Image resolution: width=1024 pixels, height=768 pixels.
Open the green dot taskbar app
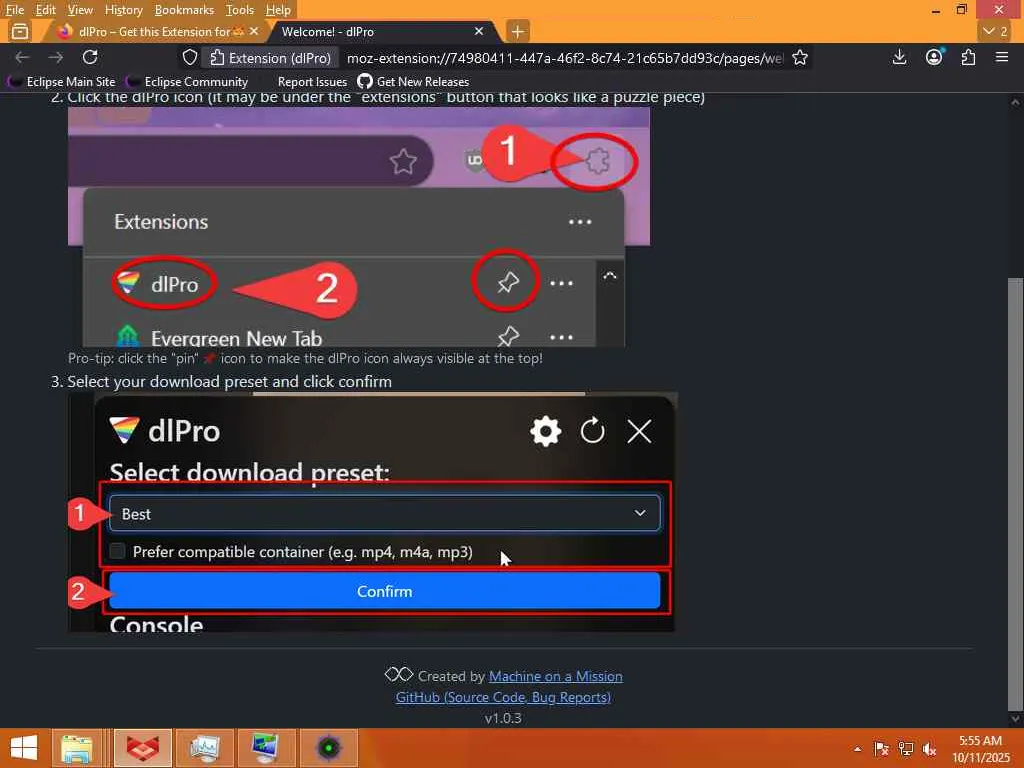(x=328, y=748)
